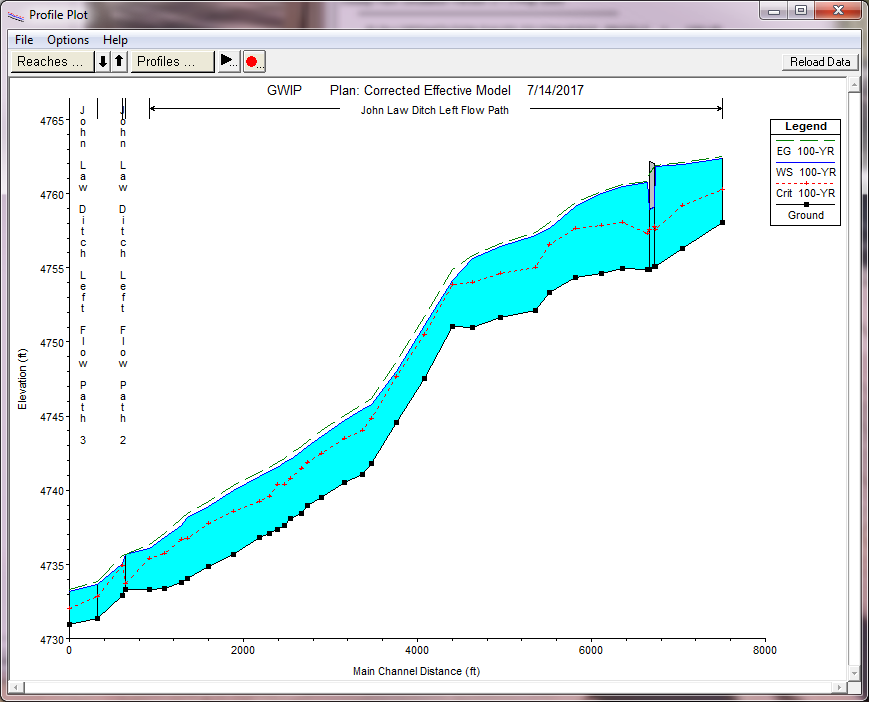Click the Main Channel Distance axis label
This screenshot has height=702, width=869.
click(416, 671)
